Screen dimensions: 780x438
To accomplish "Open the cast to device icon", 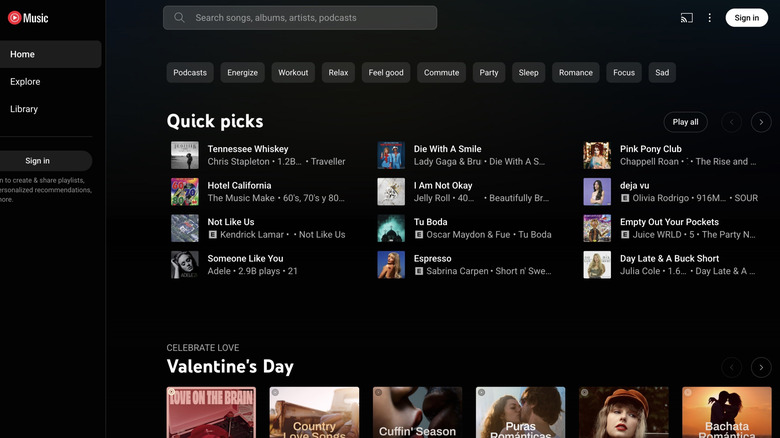I will click(x=686, y=18).
